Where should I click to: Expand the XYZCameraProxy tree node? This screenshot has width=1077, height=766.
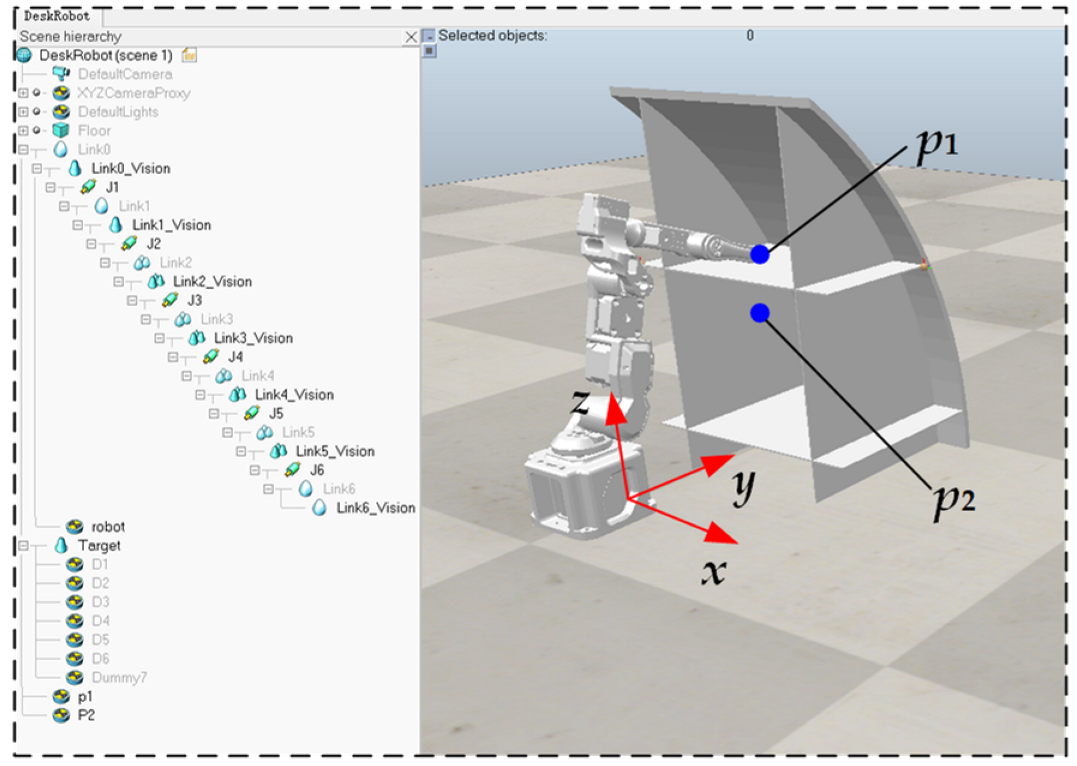point(23,93)
